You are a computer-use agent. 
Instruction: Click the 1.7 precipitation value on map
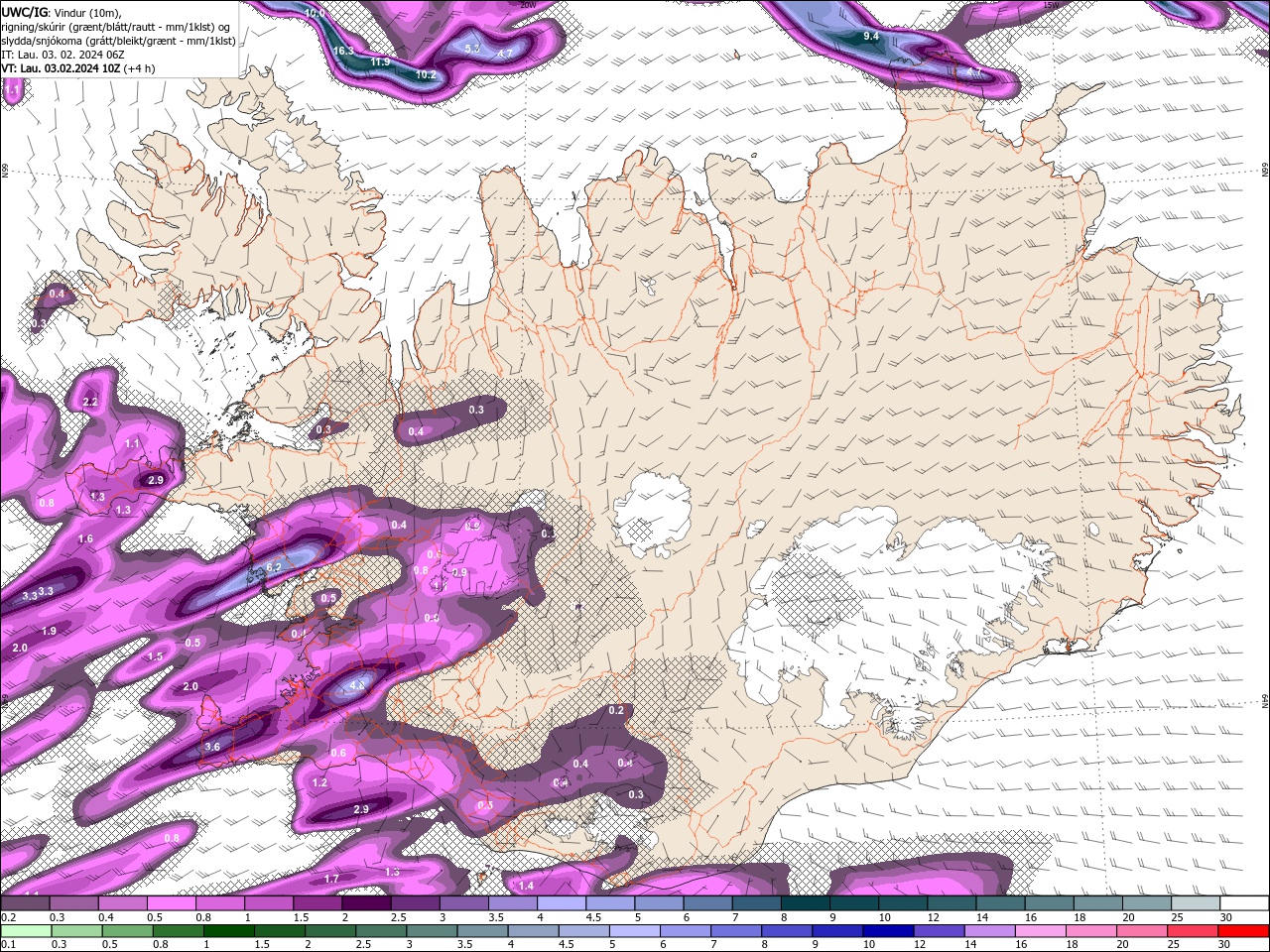coord(332,879)
